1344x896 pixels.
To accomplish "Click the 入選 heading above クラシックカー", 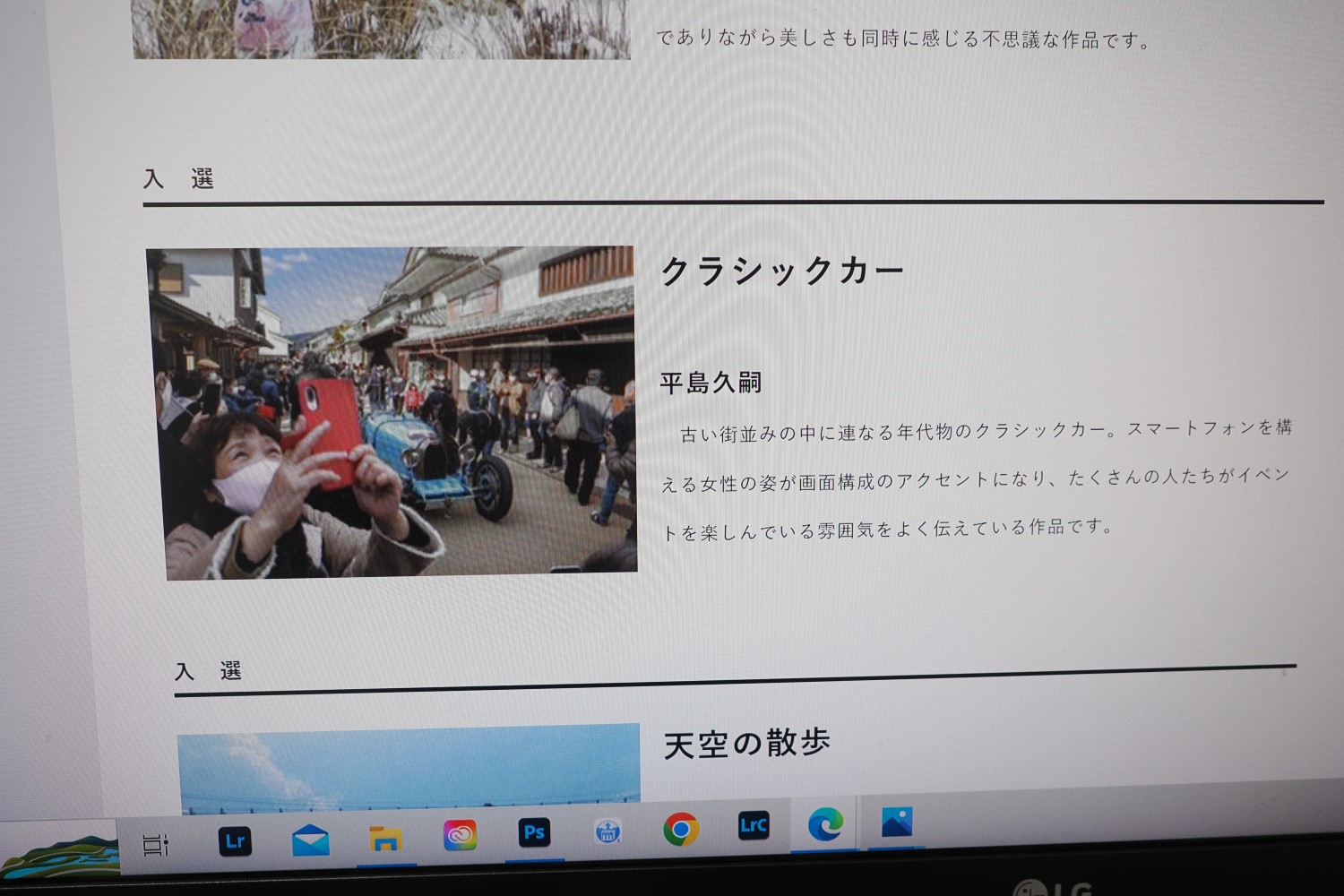I will click(178, 179).
